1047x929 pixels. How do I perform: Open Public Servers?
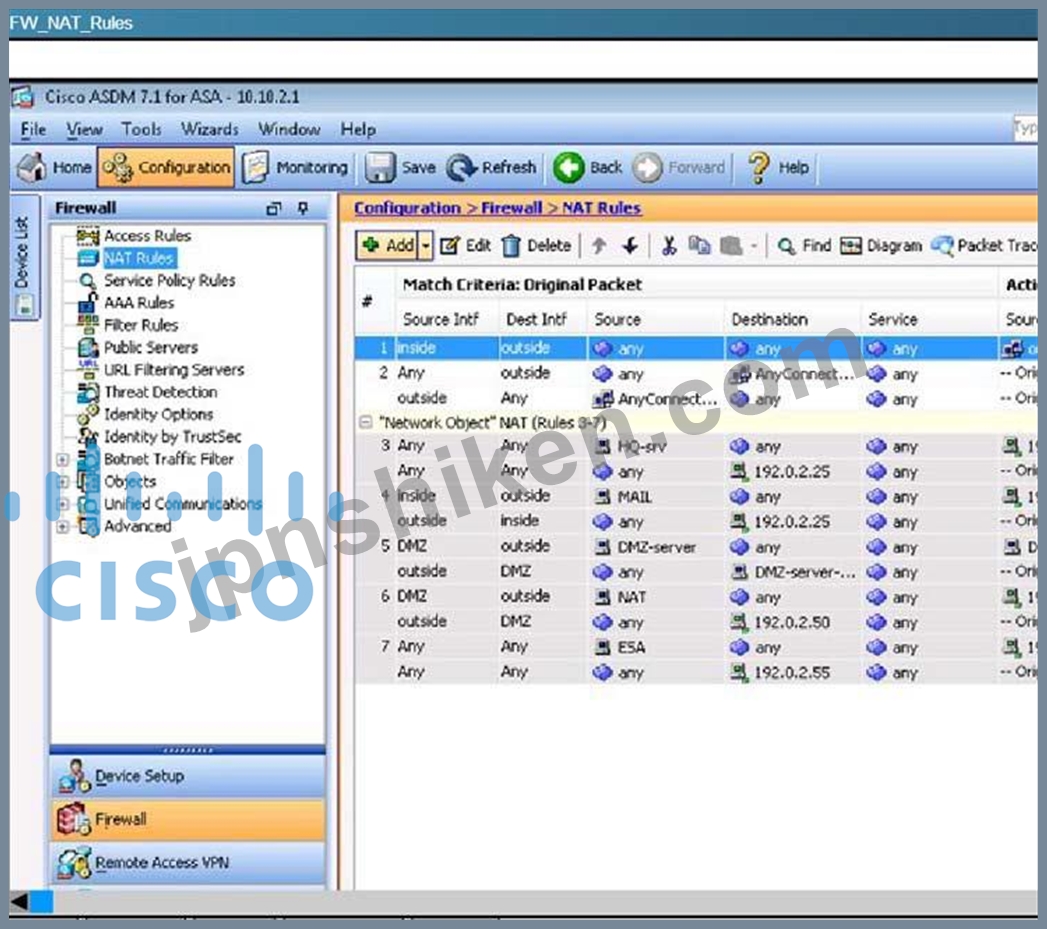pos(151,347)
